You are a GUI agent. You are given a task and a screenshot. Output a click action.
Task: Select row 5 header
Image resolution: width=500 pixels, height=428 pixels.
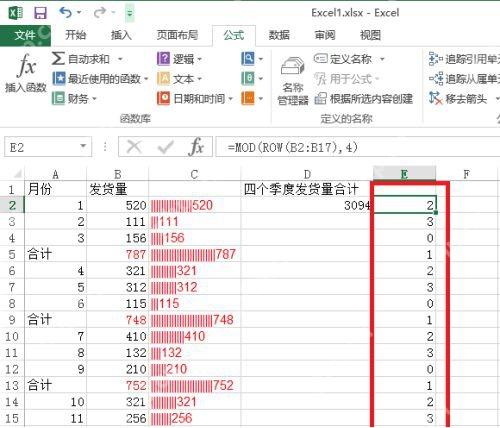[x=12, y=254]
